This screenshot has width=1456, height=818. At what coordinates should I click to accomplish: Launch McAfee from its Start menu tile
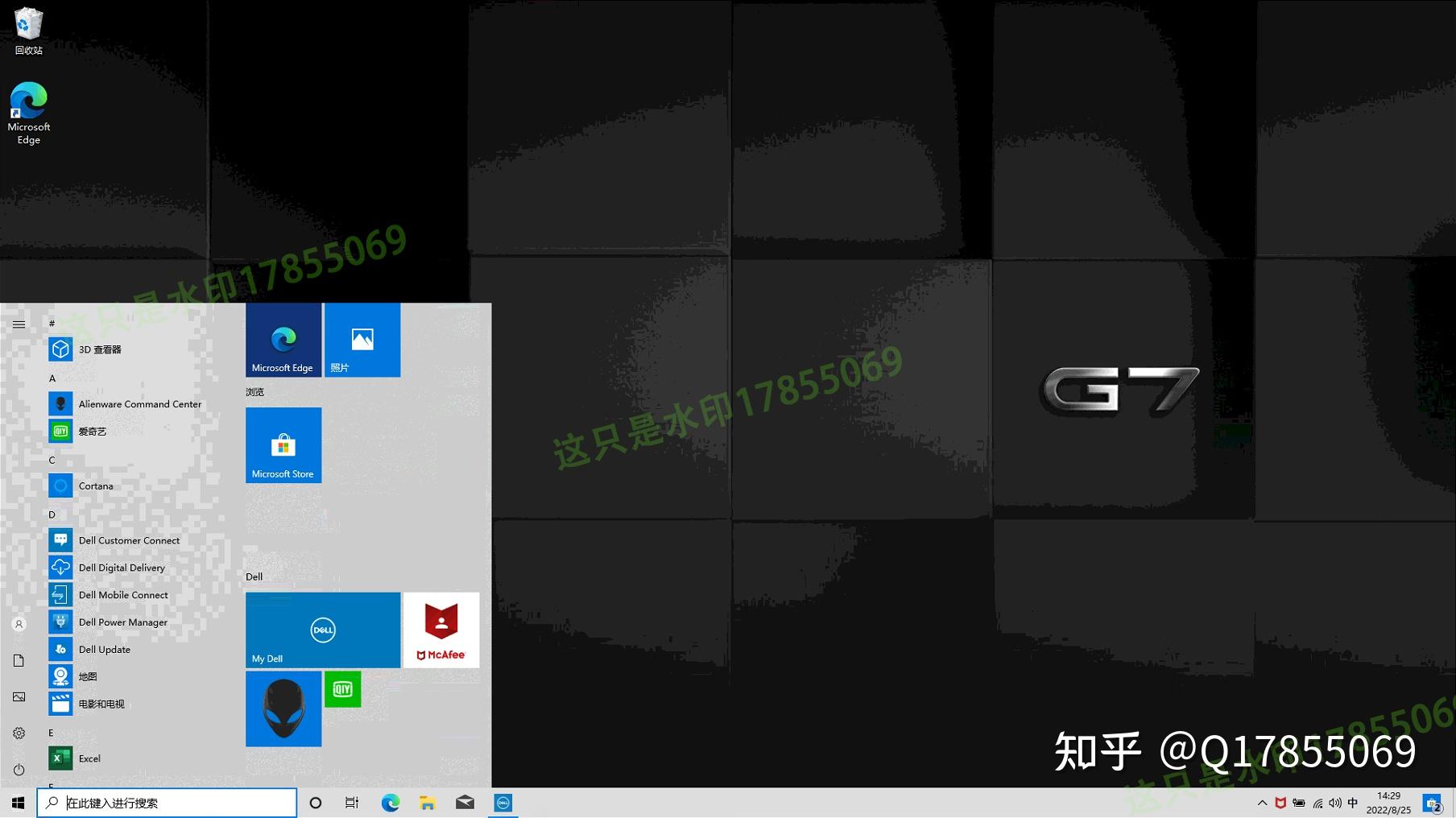tap(441, 630)
